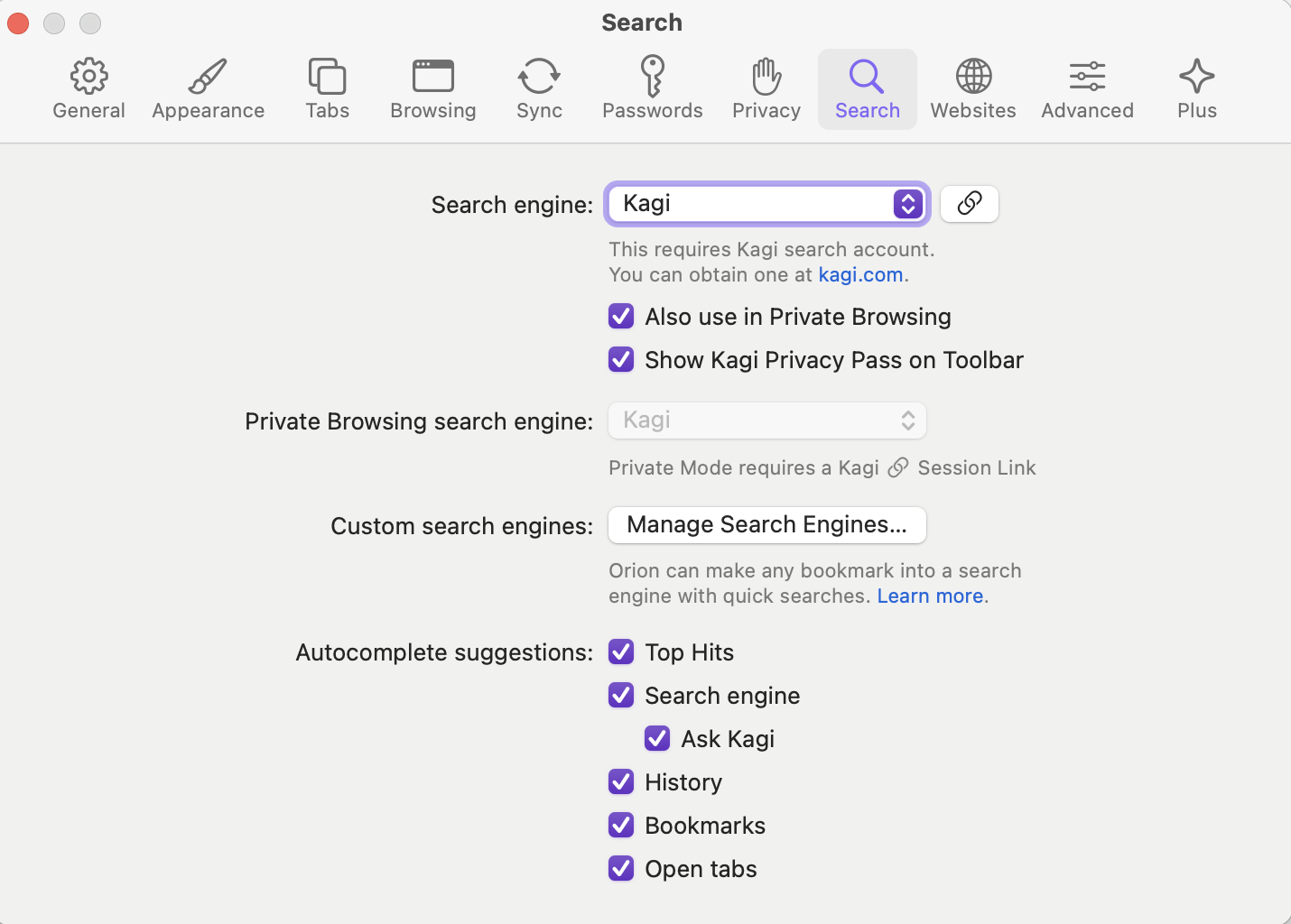Disable Show Kagi Privacy Pass on Toolbar

[x=621, y=360]
